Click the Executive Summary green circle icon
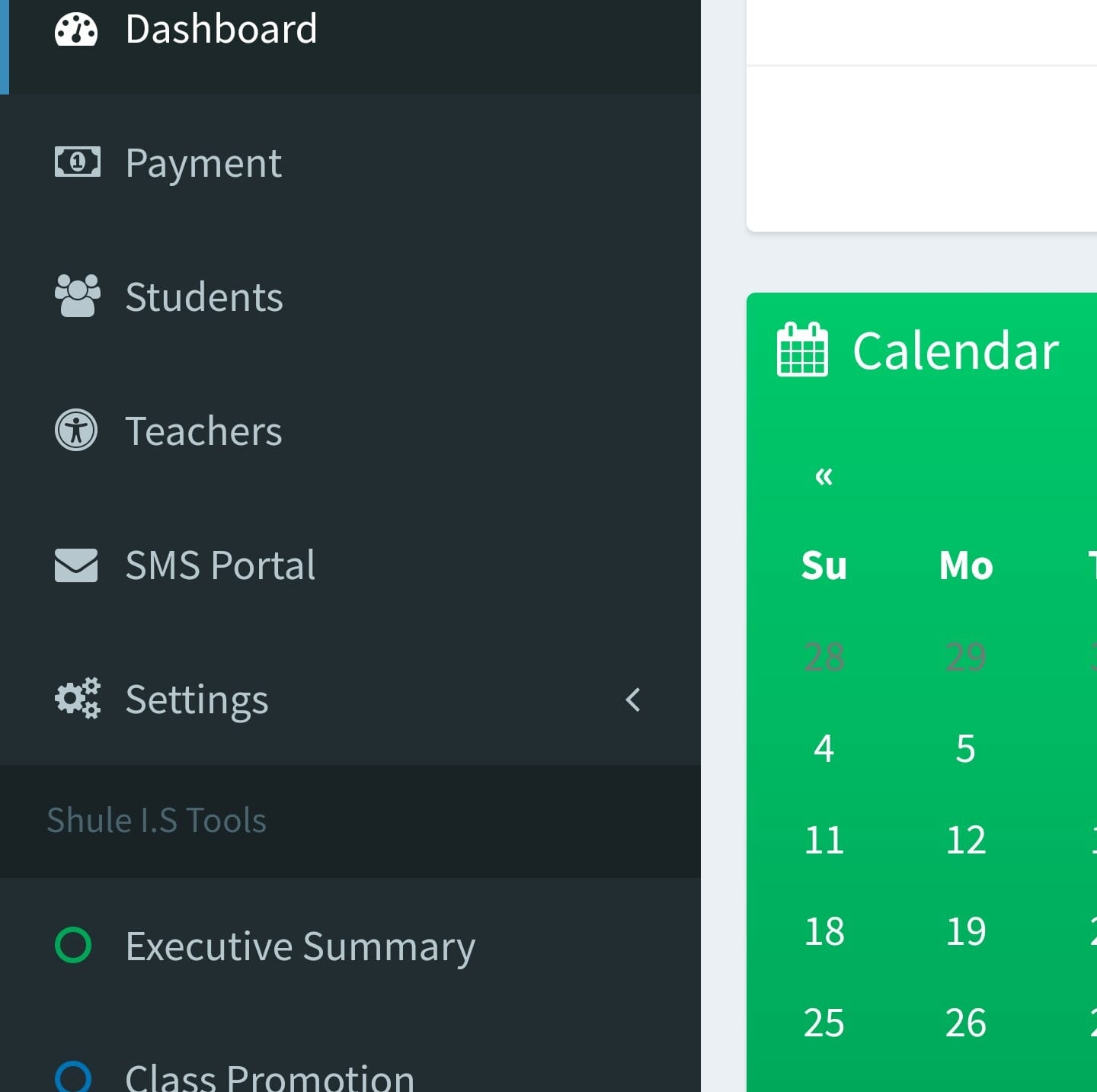Viewport: 1097px width, 1092px height. click(x=73, y=945)
